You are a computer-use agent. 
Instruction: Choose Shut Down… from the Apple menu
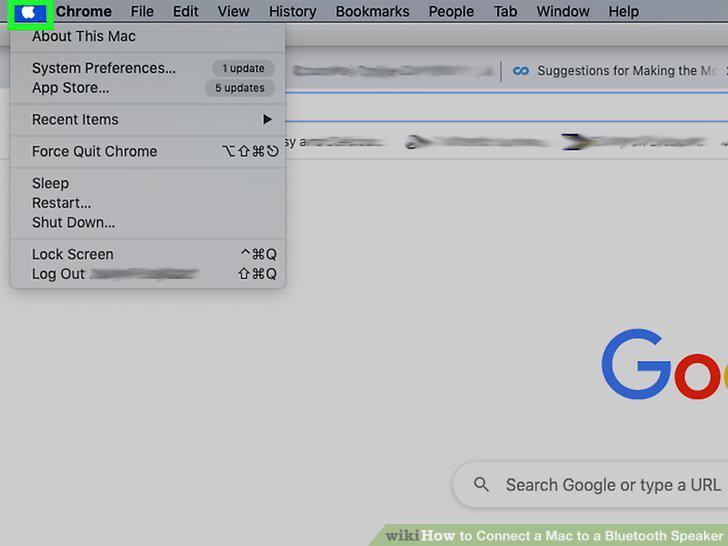pyautogui.click(x=148, y=222)
